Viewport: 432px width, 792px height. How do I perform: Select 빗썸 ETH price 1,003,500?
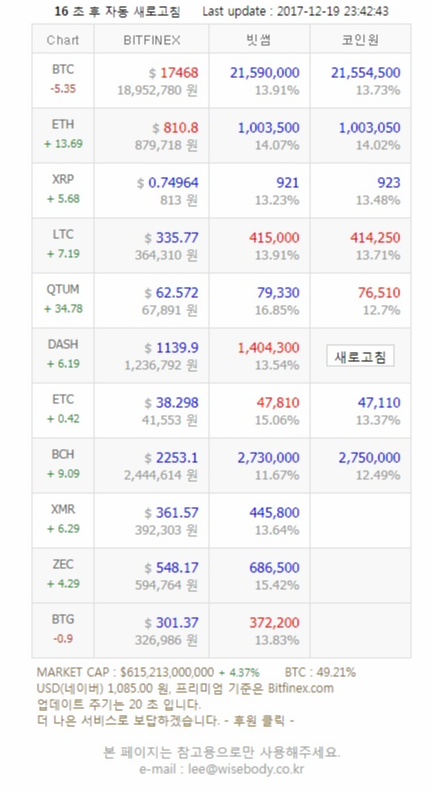click(269, 128)
